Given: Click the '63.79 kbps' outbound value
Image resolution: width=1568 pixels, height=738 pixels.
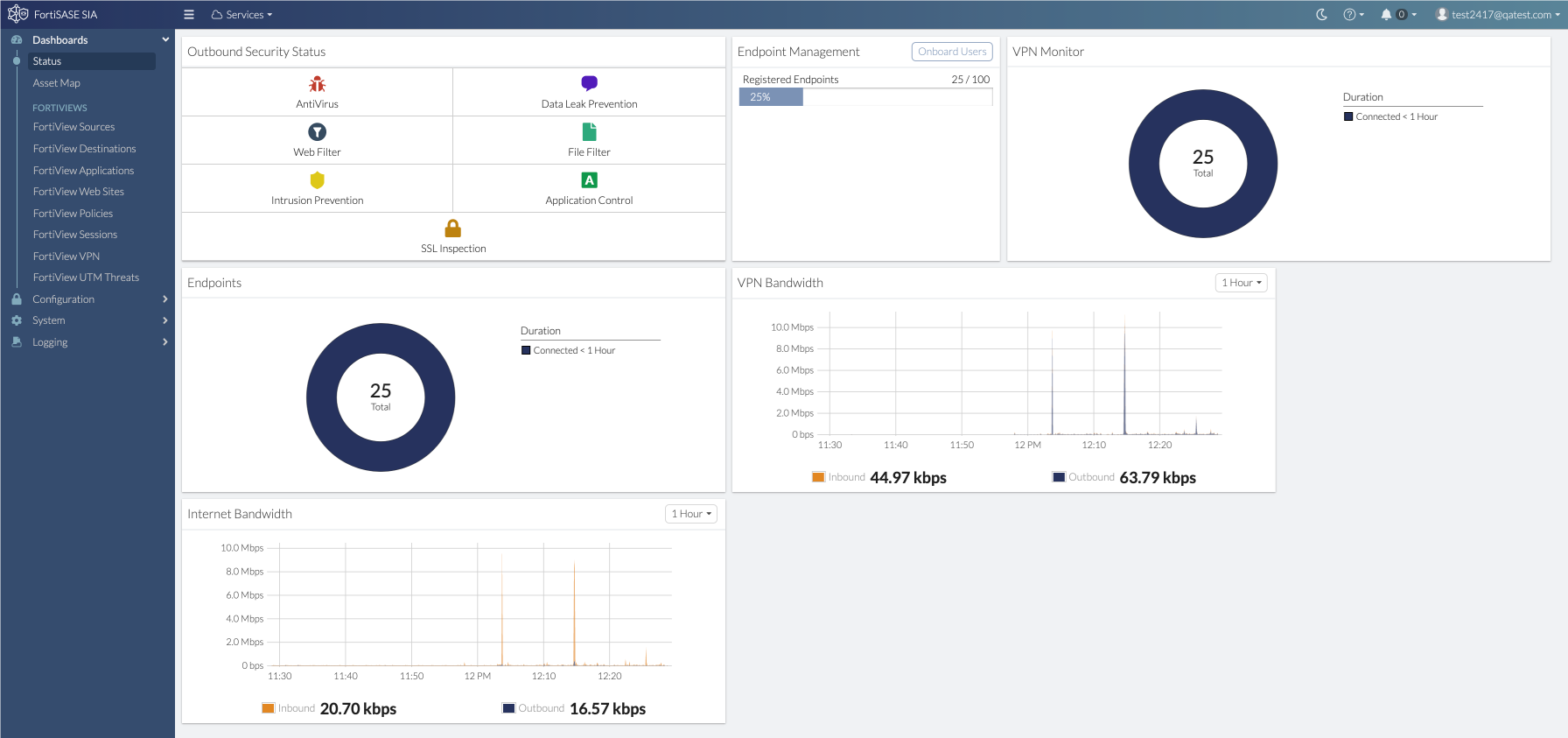Looking at the screenshot, I should tap(1158, 478).
